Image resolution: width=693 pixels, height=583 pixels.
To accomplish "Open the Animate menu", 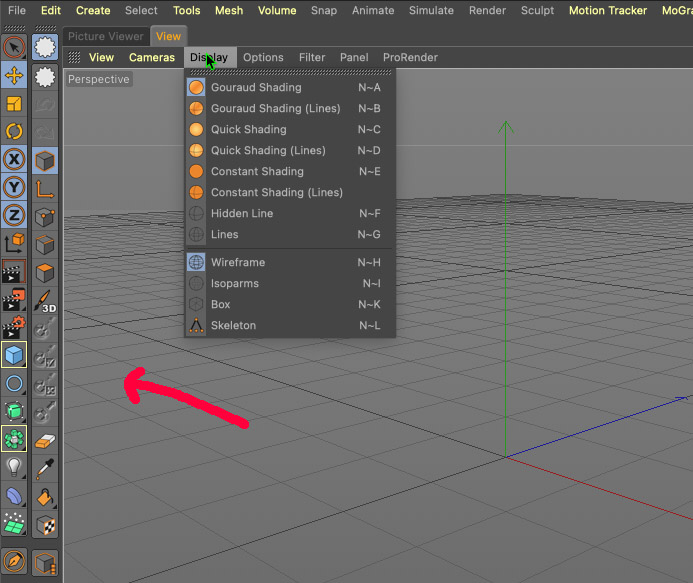I will point(373,10).
